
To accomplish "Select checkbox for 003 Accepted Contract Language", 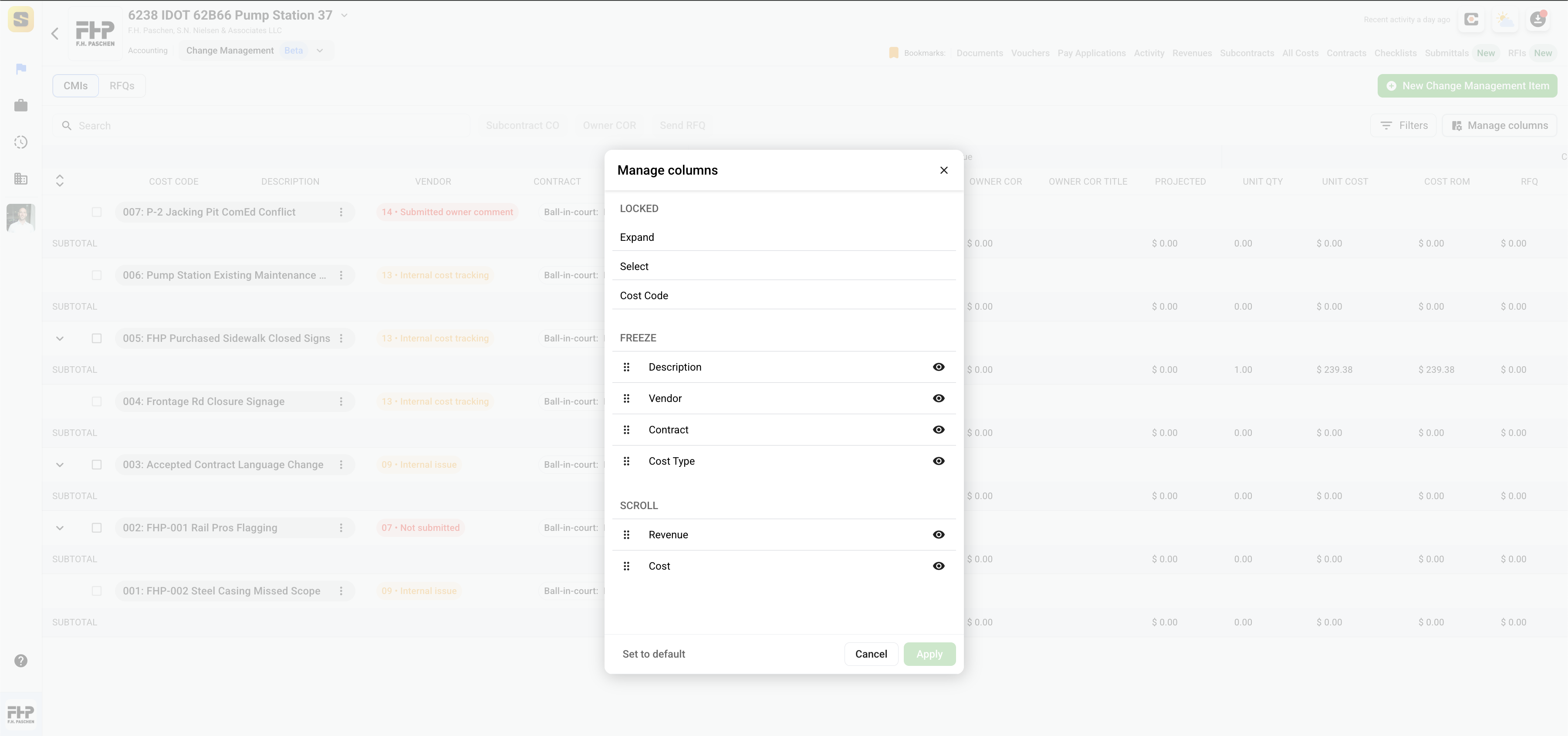I will pyautogui.click(x=97, y=465).
